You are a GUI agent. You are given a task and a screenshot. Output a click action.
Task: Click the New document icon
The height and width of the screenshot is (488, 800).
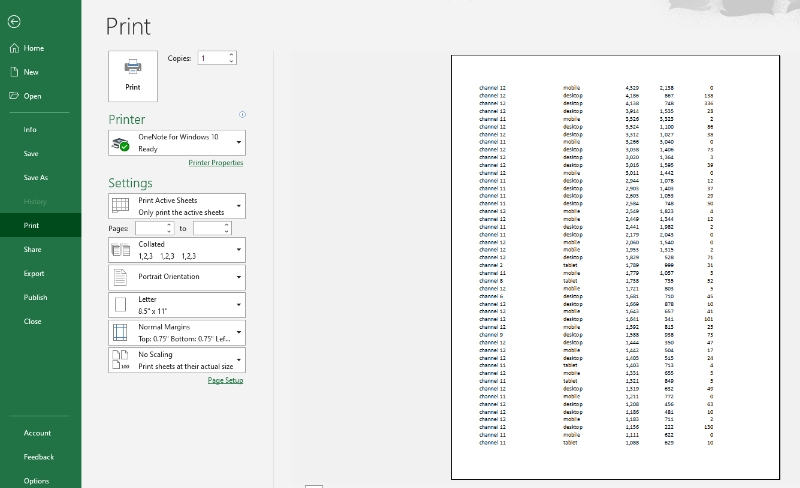coord(14,72)
